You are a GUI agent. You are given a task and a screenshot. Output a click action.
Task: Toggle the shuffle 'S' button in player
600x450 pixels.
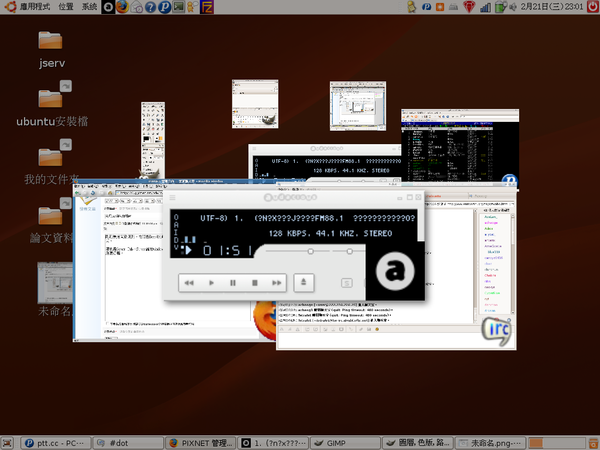click(x=346, y=283)
